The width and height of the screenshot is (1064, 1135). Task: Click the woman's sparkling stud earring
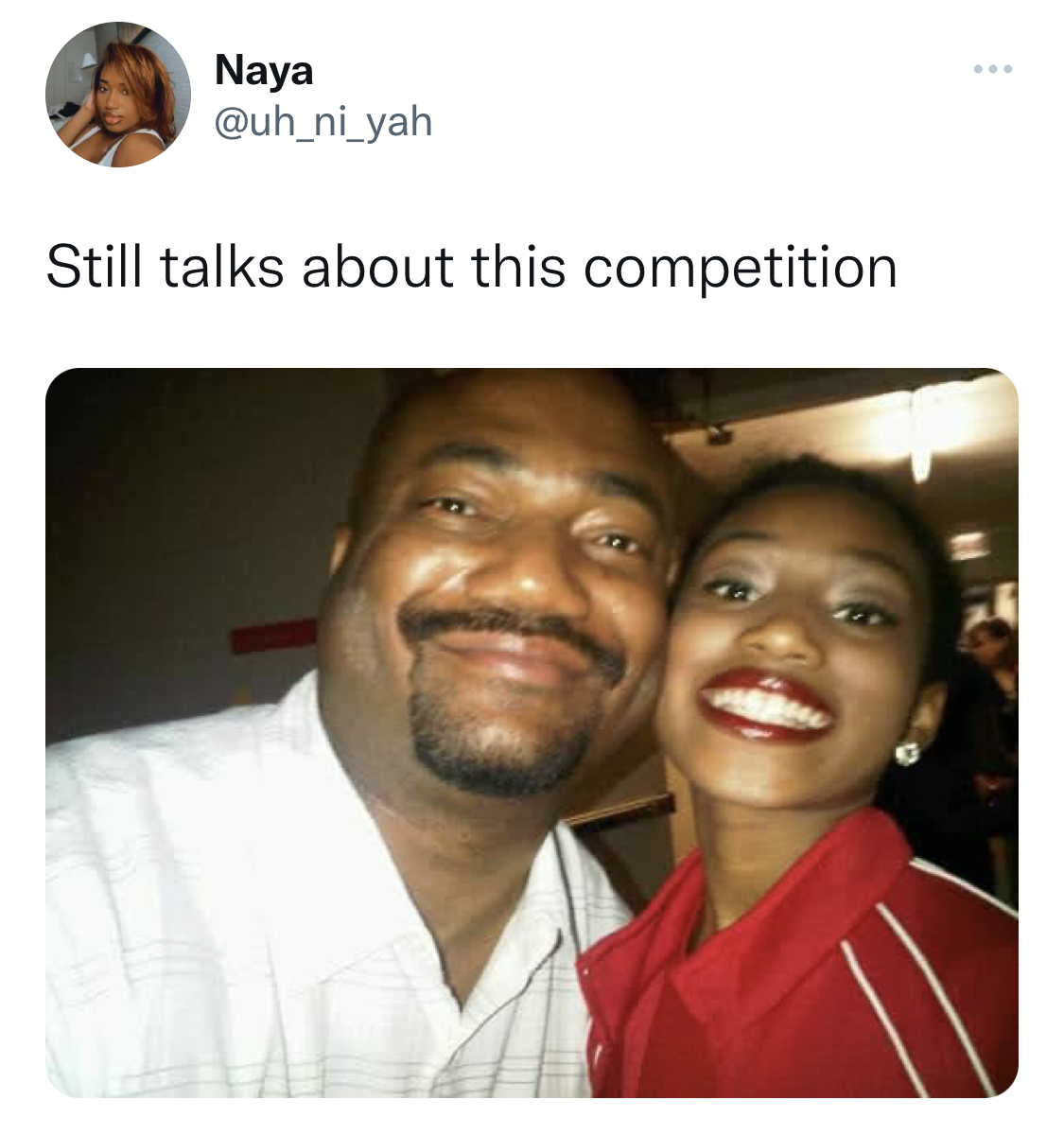coord(906,752)
